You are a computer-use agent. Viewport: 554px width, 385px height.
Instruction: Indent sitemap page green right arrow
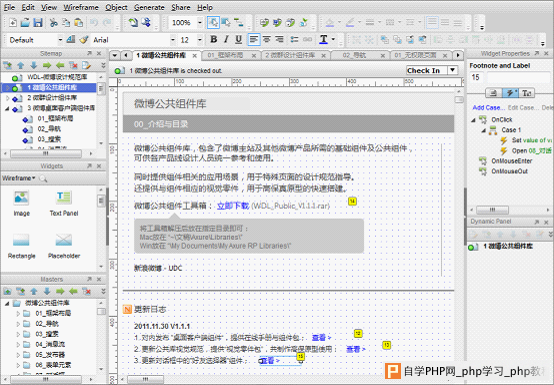coord(47,65)
